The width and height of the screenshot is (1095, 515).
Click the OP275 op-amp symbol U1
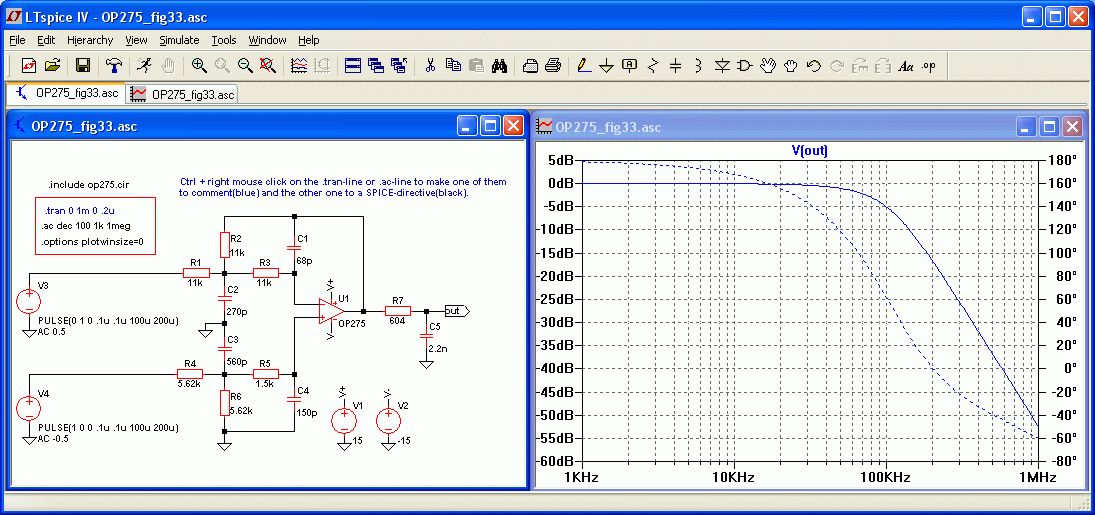[x=332, y=310]
